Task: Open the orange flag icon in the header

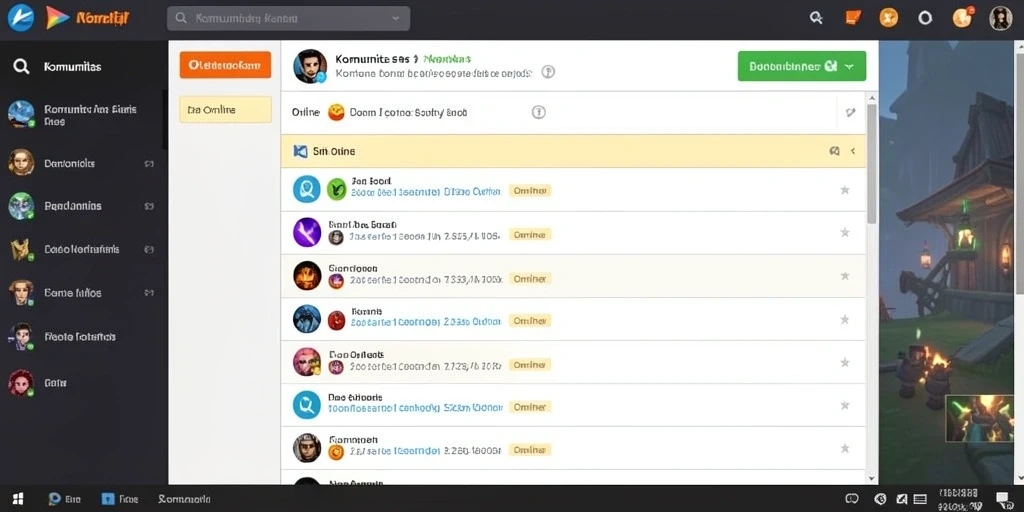Action: (x=852, y=18)
